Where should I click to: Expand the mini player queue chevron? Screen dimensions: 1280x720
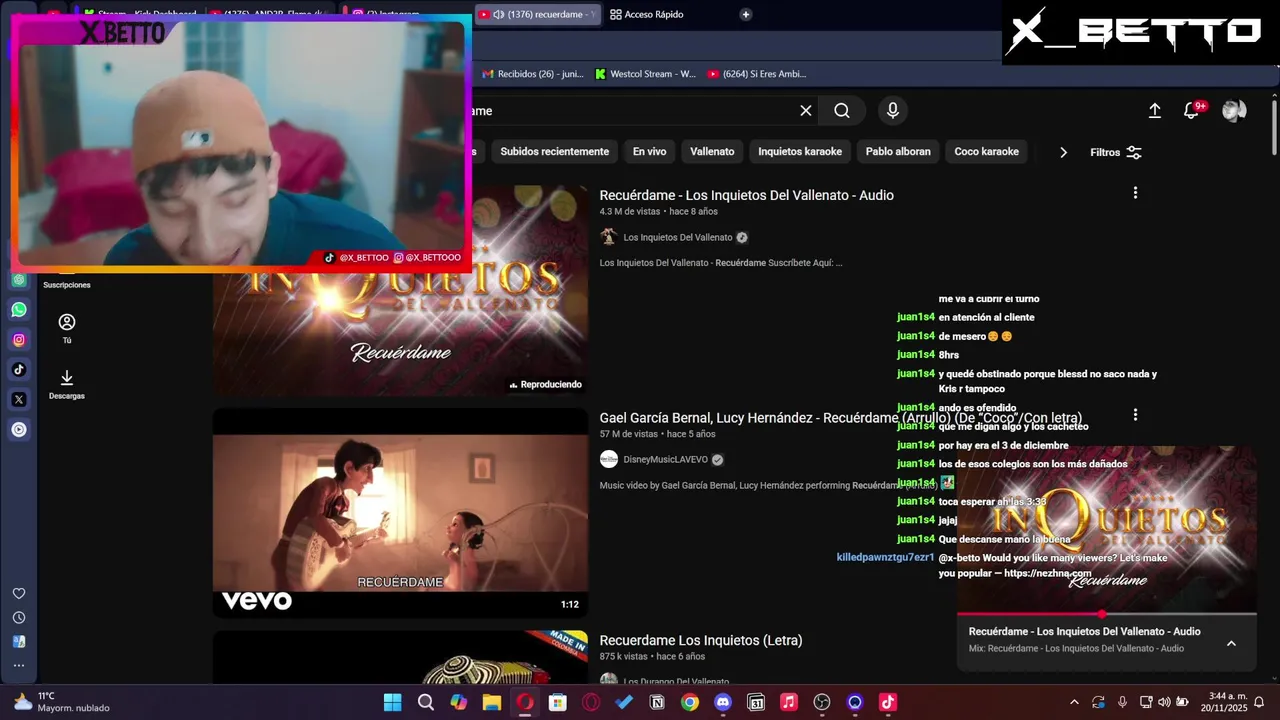1231,643
